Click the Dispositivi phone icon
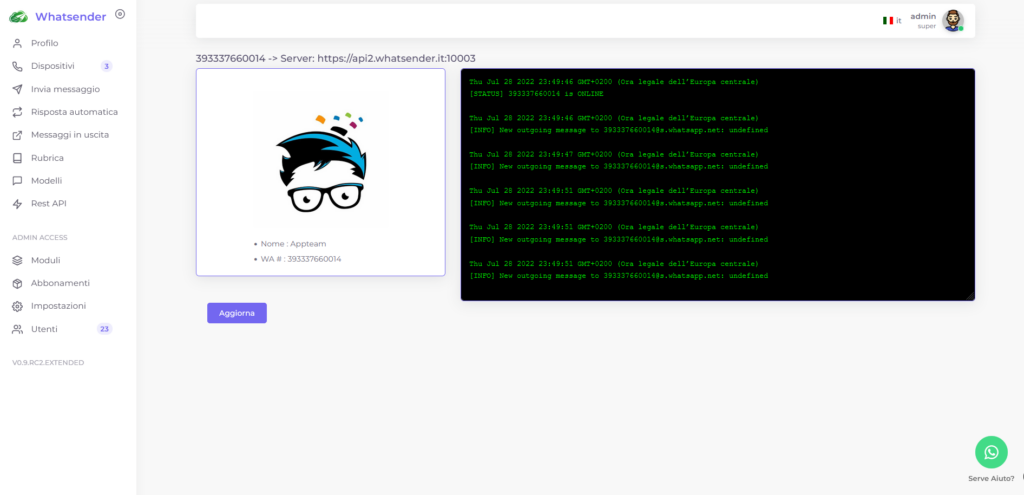 (18, 66)
